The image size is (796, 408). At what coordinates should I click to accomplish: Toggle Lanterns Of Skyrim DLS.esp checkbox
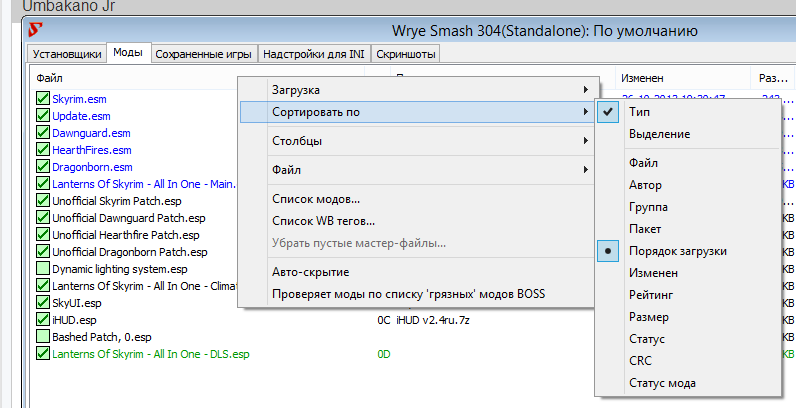point(43,354)
